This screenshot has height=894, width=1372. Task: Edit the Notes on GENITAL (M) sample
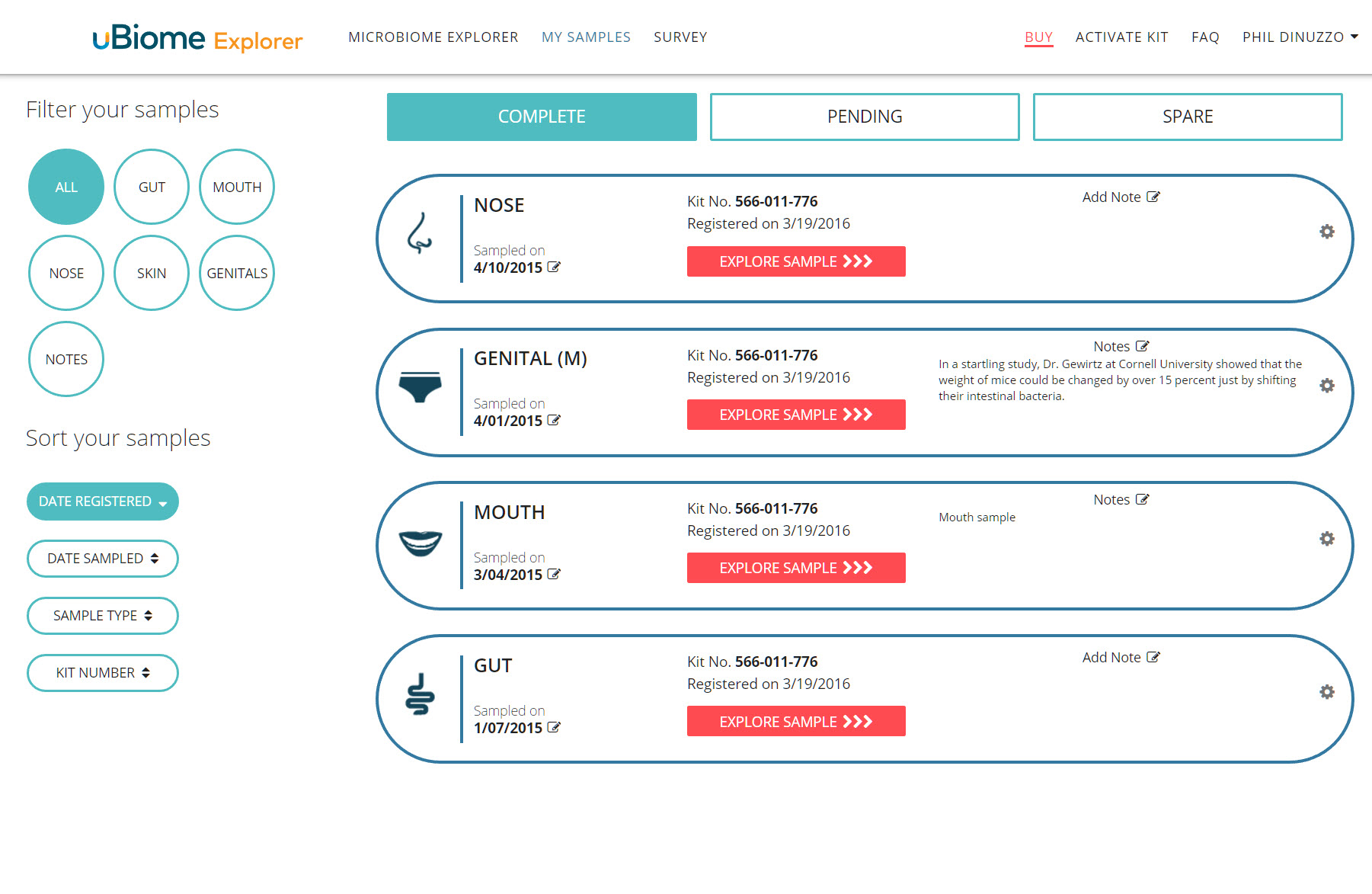(x=1142, y=347)
